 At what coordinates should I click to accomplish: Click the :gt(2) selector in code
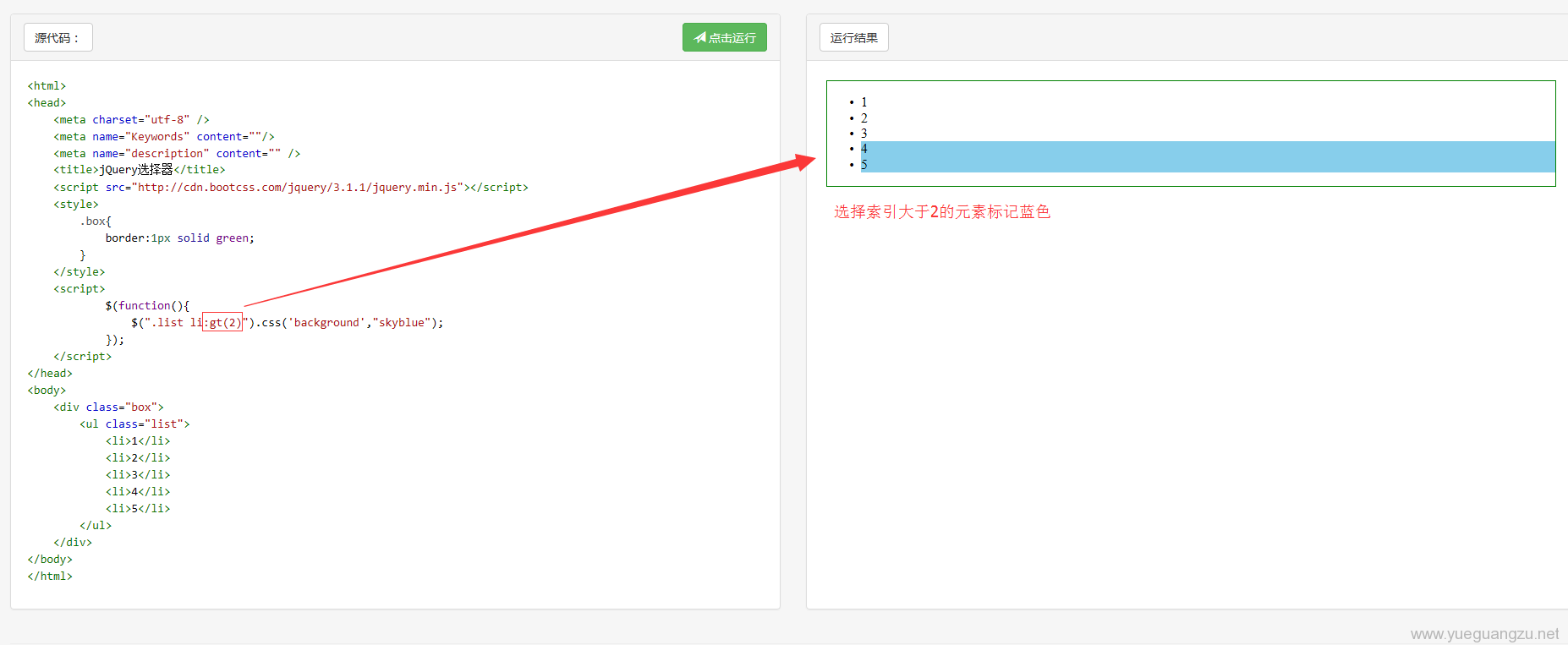[222, 322]
